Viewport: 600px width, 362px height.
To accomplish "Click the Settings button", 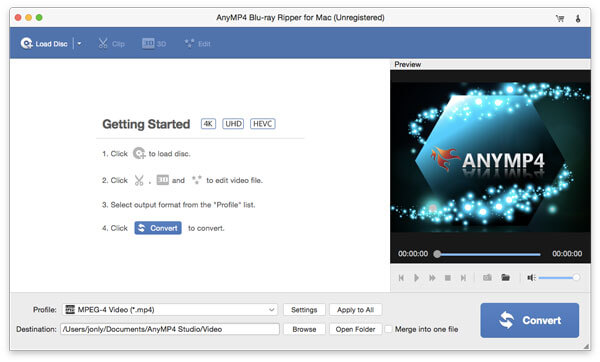I will pos(304,310).
